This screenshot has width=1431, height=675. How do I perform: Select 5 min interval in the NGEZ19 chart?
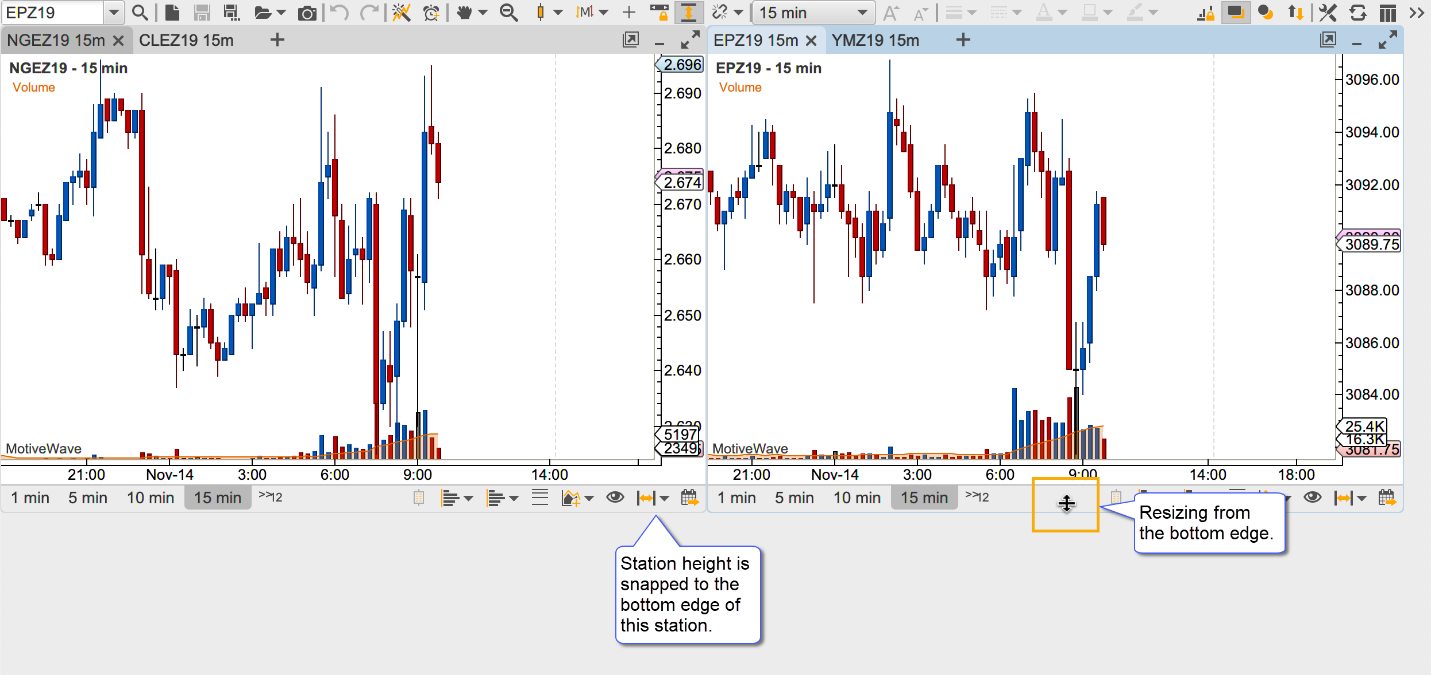coord(88,498)
